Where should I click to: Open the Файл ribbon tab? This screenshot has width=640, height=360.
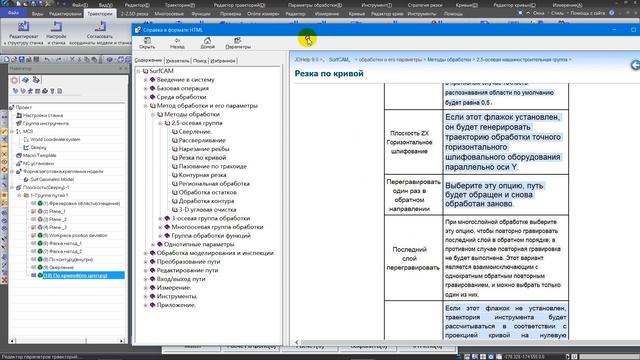click(13, 13)
